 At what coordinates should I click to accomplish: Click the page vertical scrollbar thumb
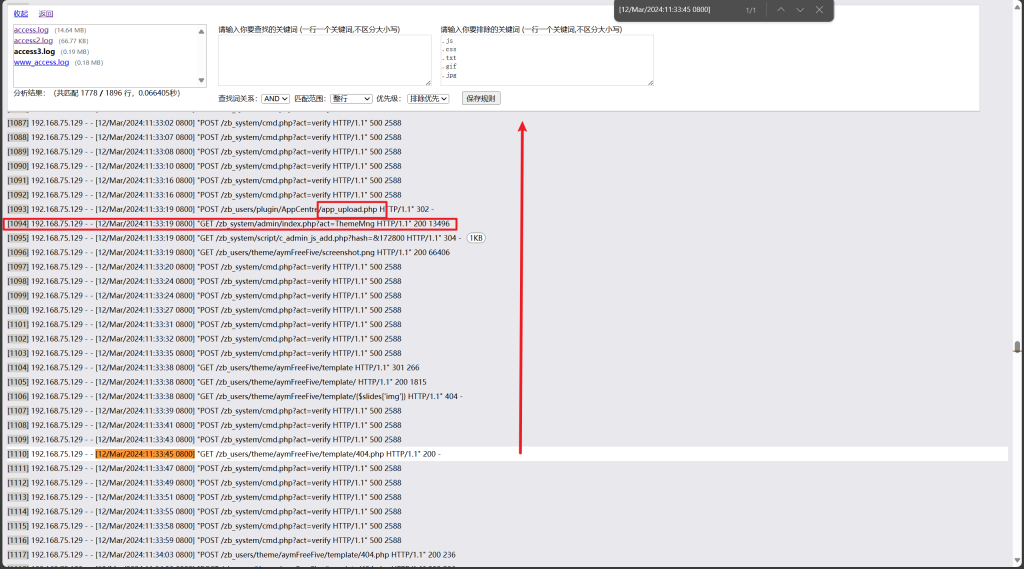click(1017, 347)
